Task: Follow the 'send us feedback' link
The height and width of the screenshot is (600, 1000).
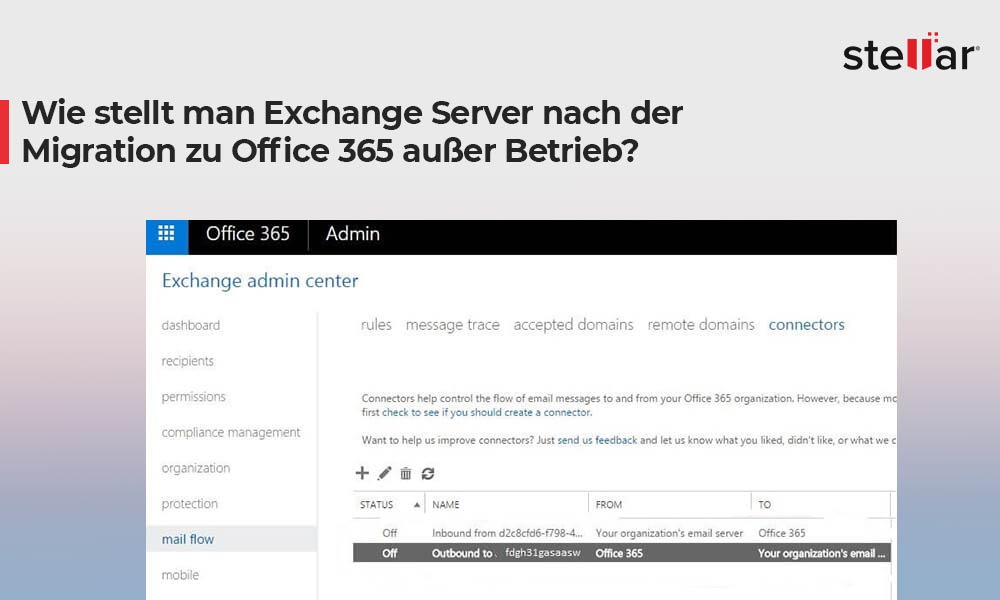Action: (597, 441)
